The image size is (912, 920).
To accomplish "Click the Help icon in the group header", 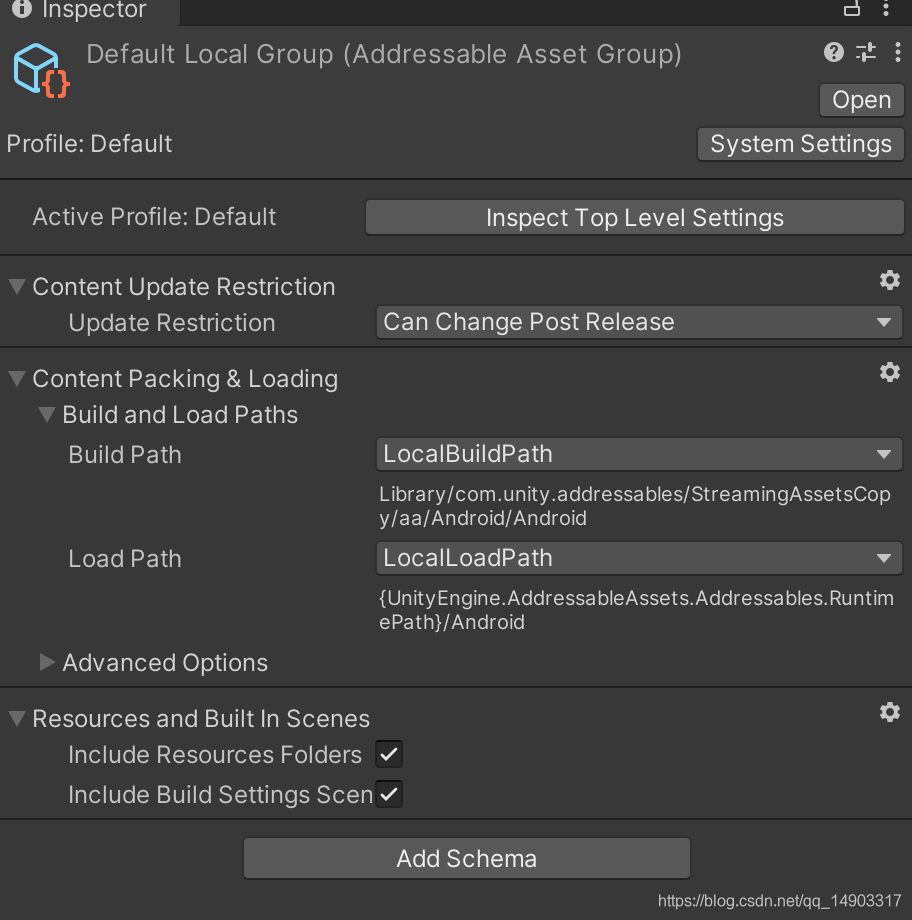I will tap(834, 52).
